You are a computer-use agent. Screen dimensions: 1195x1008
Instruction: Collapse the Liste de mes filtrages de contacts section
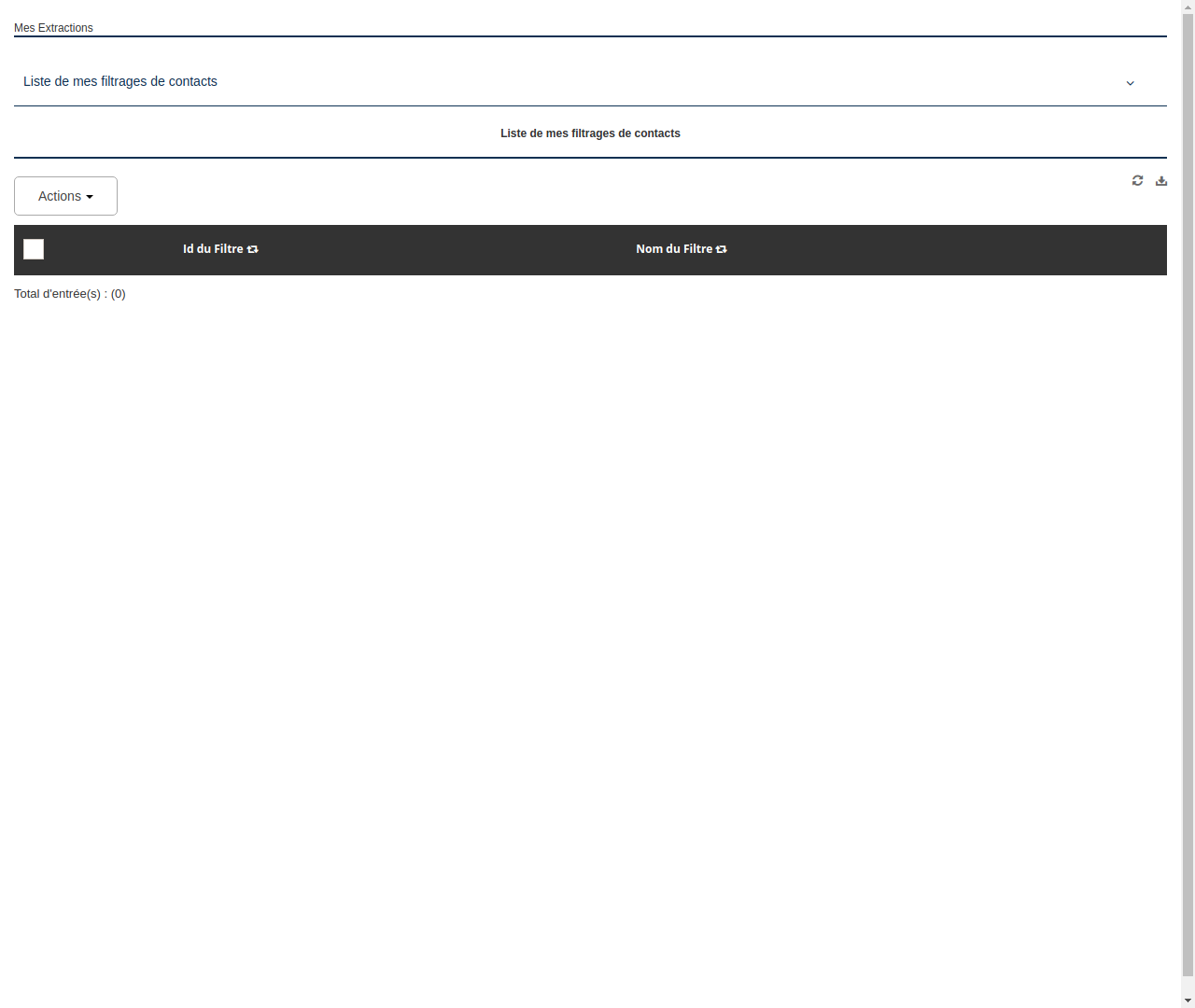(1130, 83)
